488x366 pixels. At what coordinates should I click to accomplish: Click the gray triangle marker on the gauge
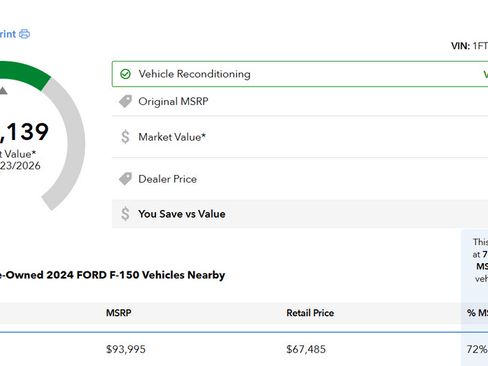pyautogui.click(x=3, y=90)
